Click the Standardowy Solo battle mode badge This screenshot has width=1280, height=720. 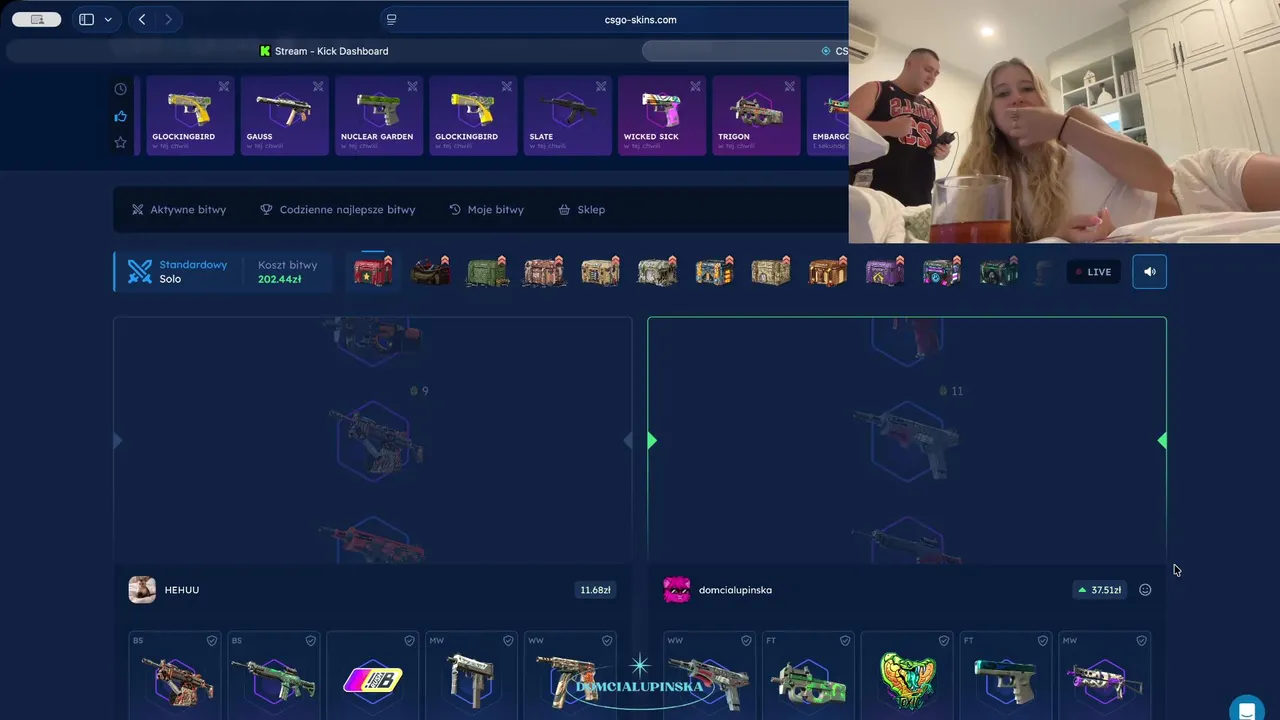coord(177,272)
